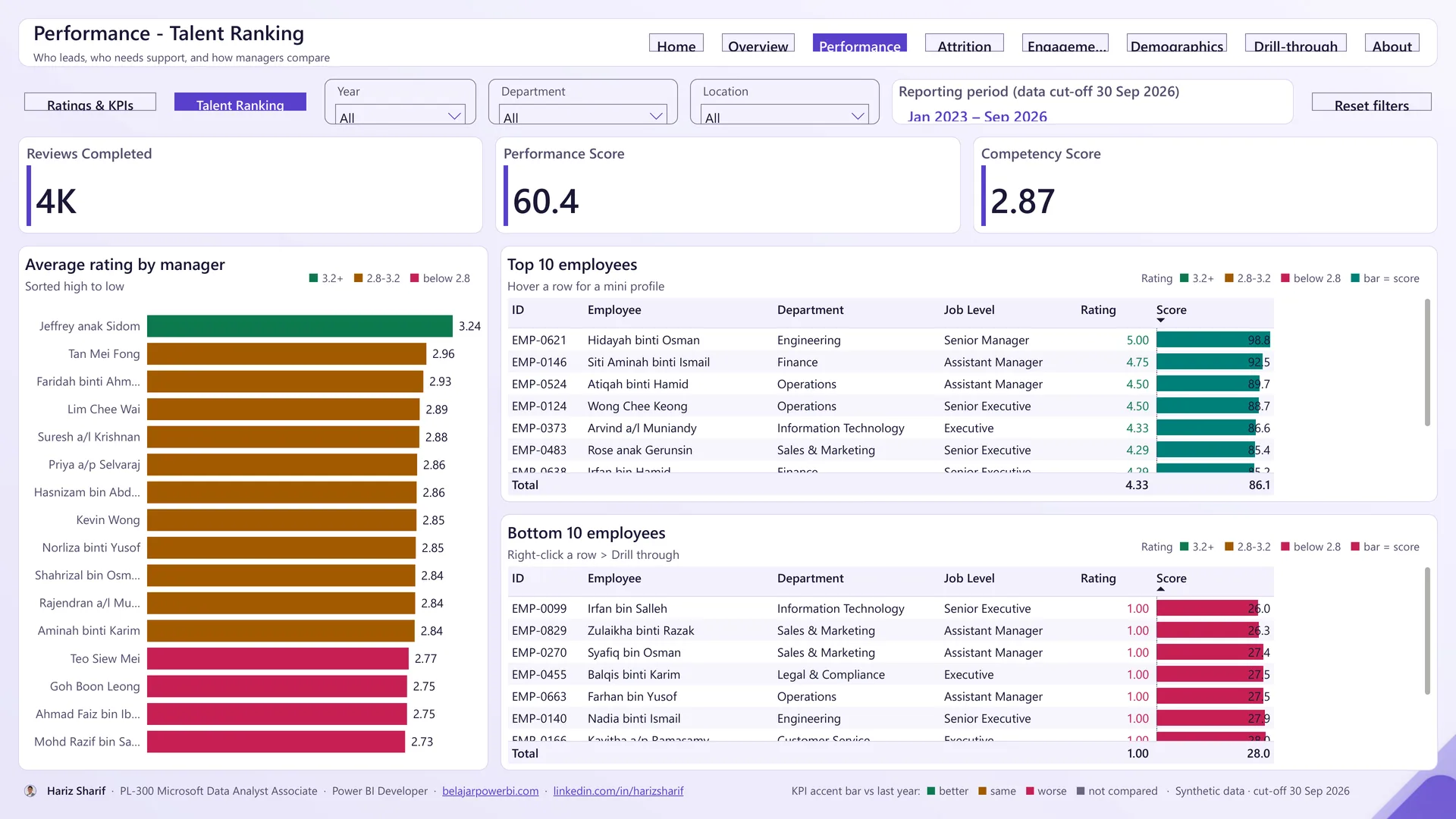The image size is (1456, 819).
Task: Select Siti Aminah binti Ismail row
Action: [890, 362]
